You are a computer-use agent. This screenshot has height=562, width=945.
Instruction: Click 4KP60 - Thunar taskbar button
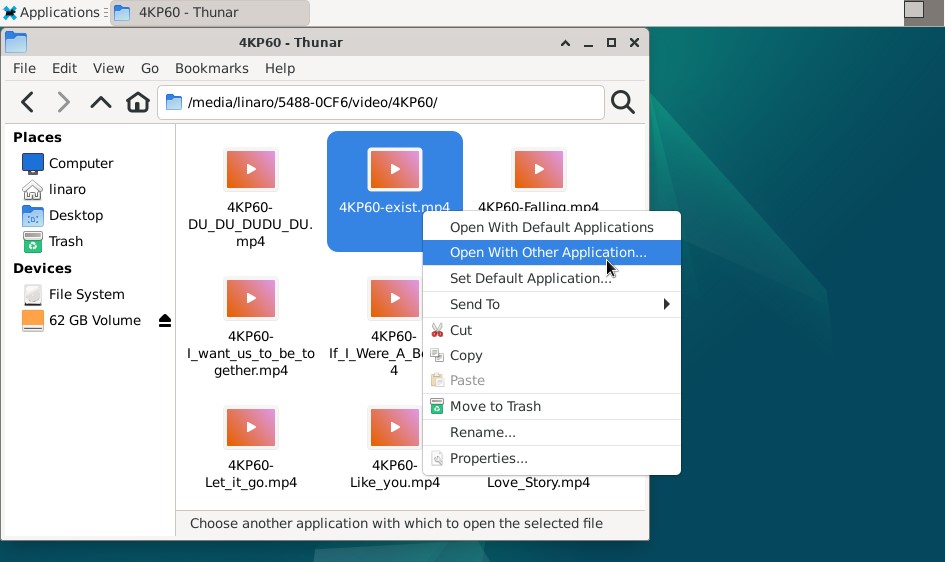pos(210,13)
